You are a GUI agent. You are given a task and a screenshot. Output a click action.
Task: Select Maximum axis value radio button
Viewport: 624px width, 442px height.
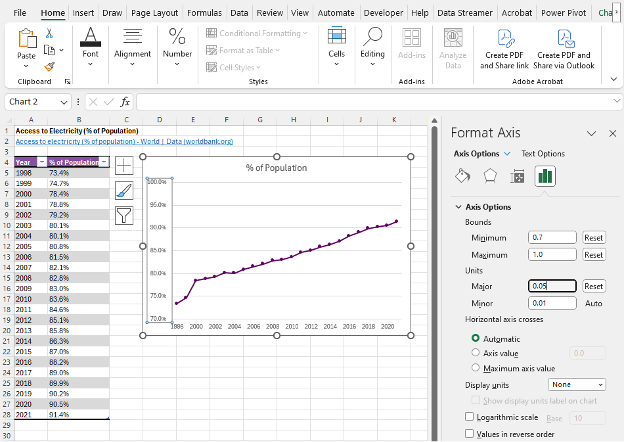tap(475, 368)
